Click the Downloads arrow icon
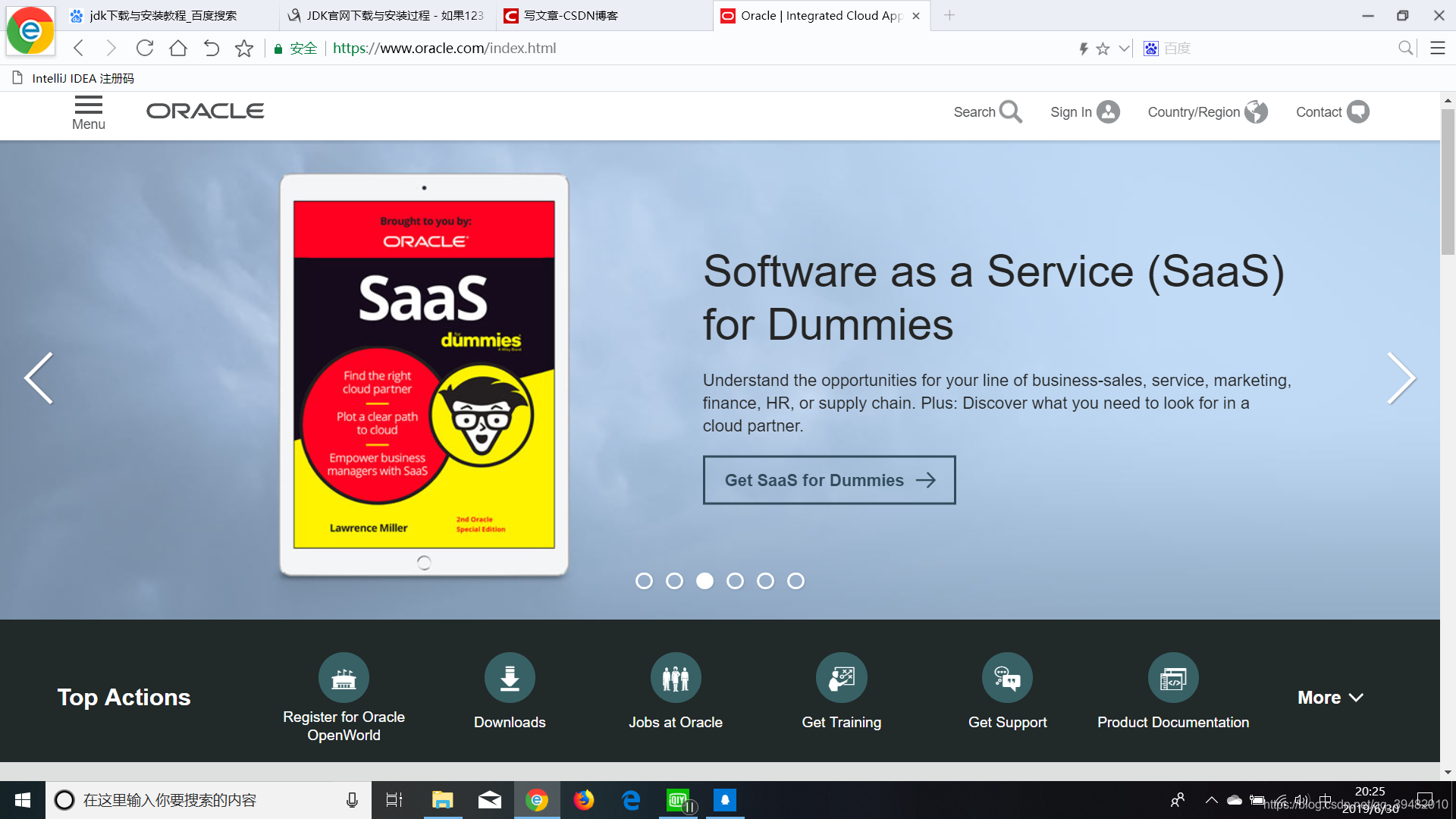This screenshot has height=819, width=1456. (x=510, y=677)
